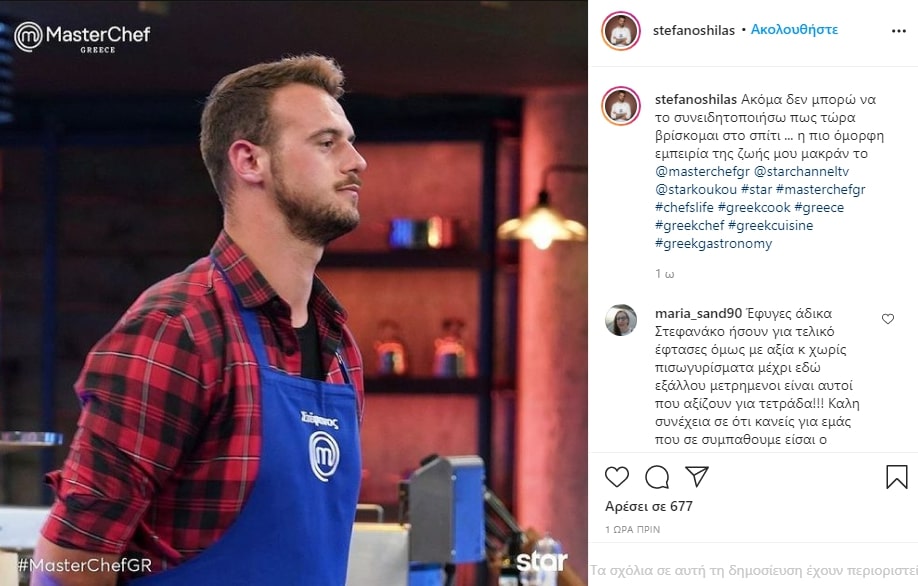Screen dimensions: 918x586
Task: Open the #greekgastronomy hashtag
Action: pos(713,244)
